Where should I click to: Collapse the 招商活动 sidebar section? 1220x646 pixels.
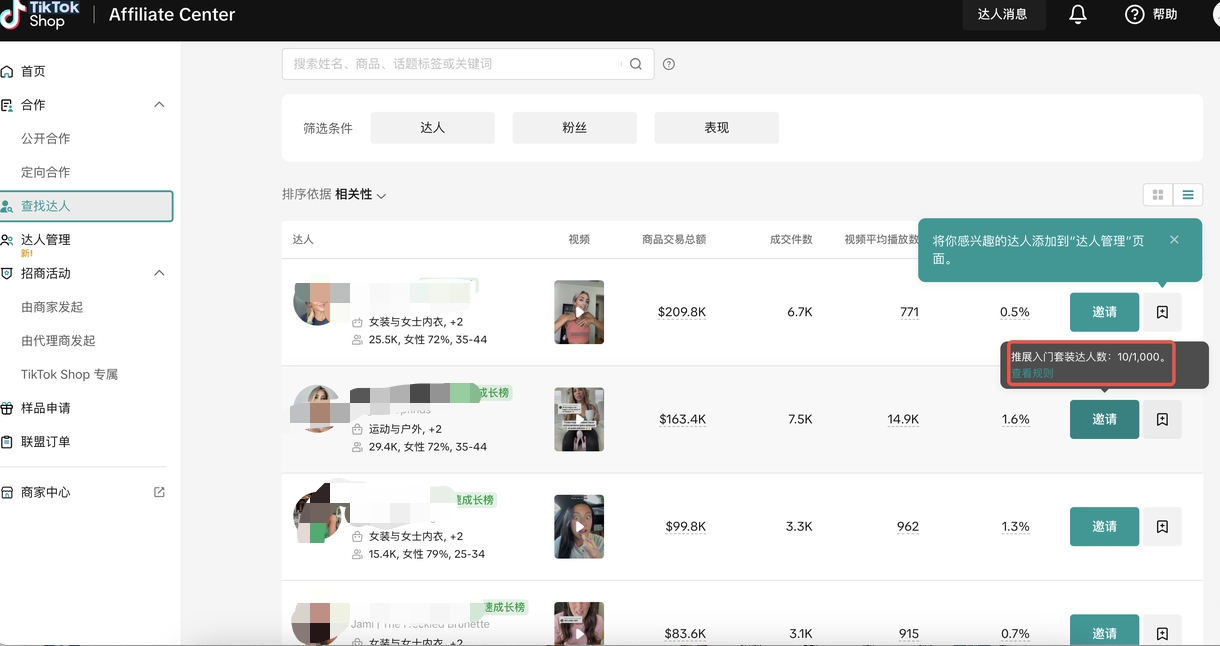(x=159, y=273)
